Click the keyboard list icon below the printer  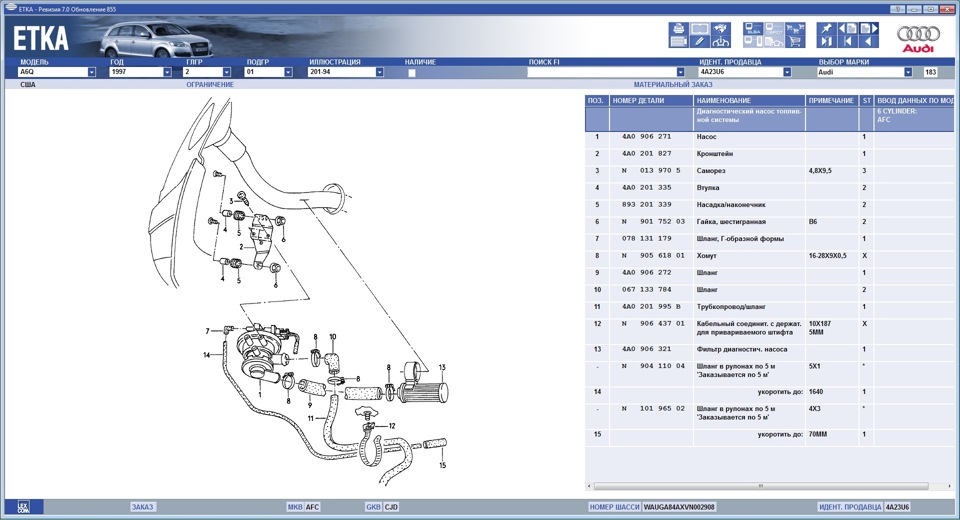(x=678, y=42)
